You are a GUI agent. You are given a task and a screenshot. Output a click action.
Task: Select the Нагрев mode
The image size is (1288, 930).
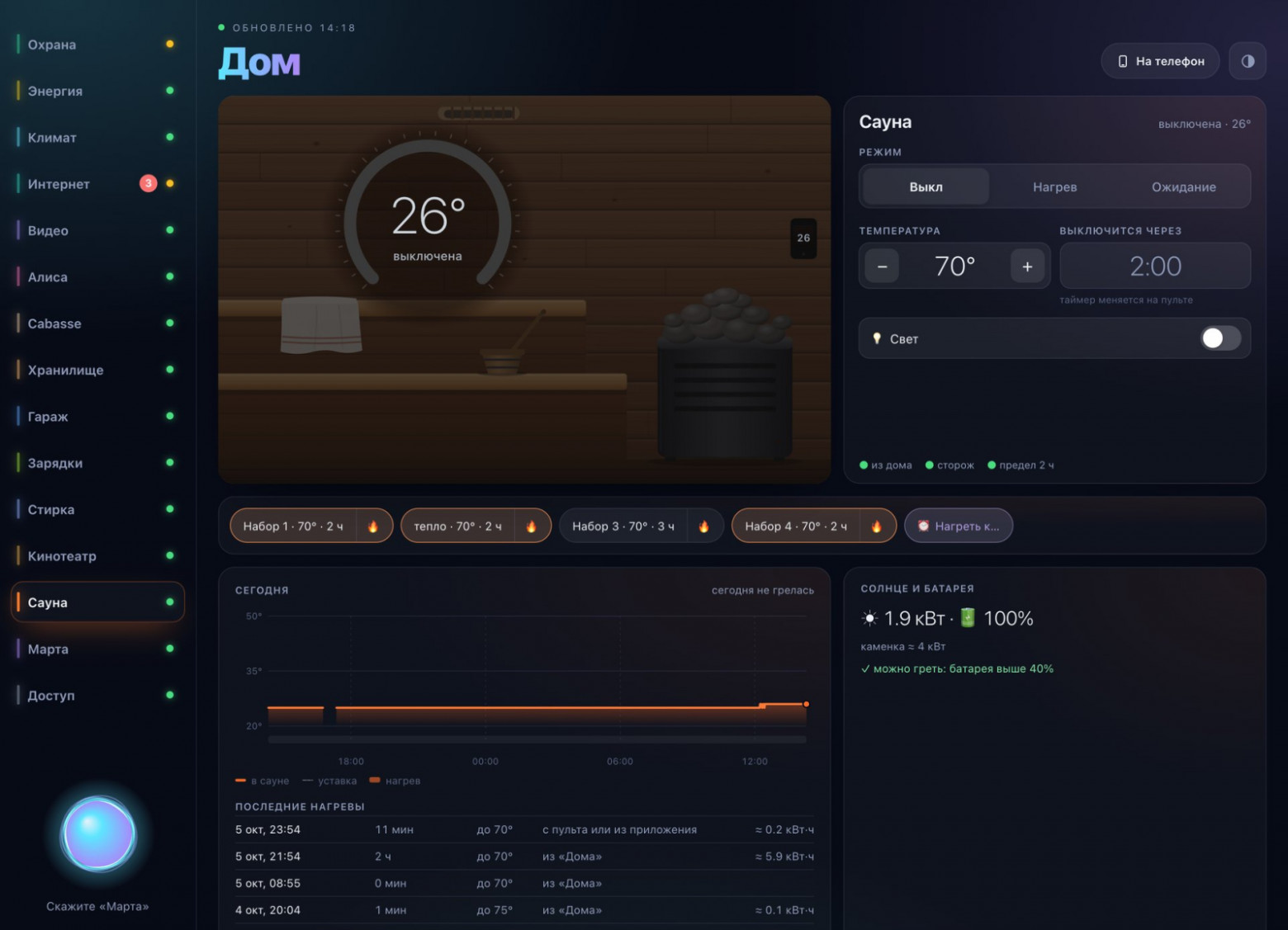pos(1054,187)
